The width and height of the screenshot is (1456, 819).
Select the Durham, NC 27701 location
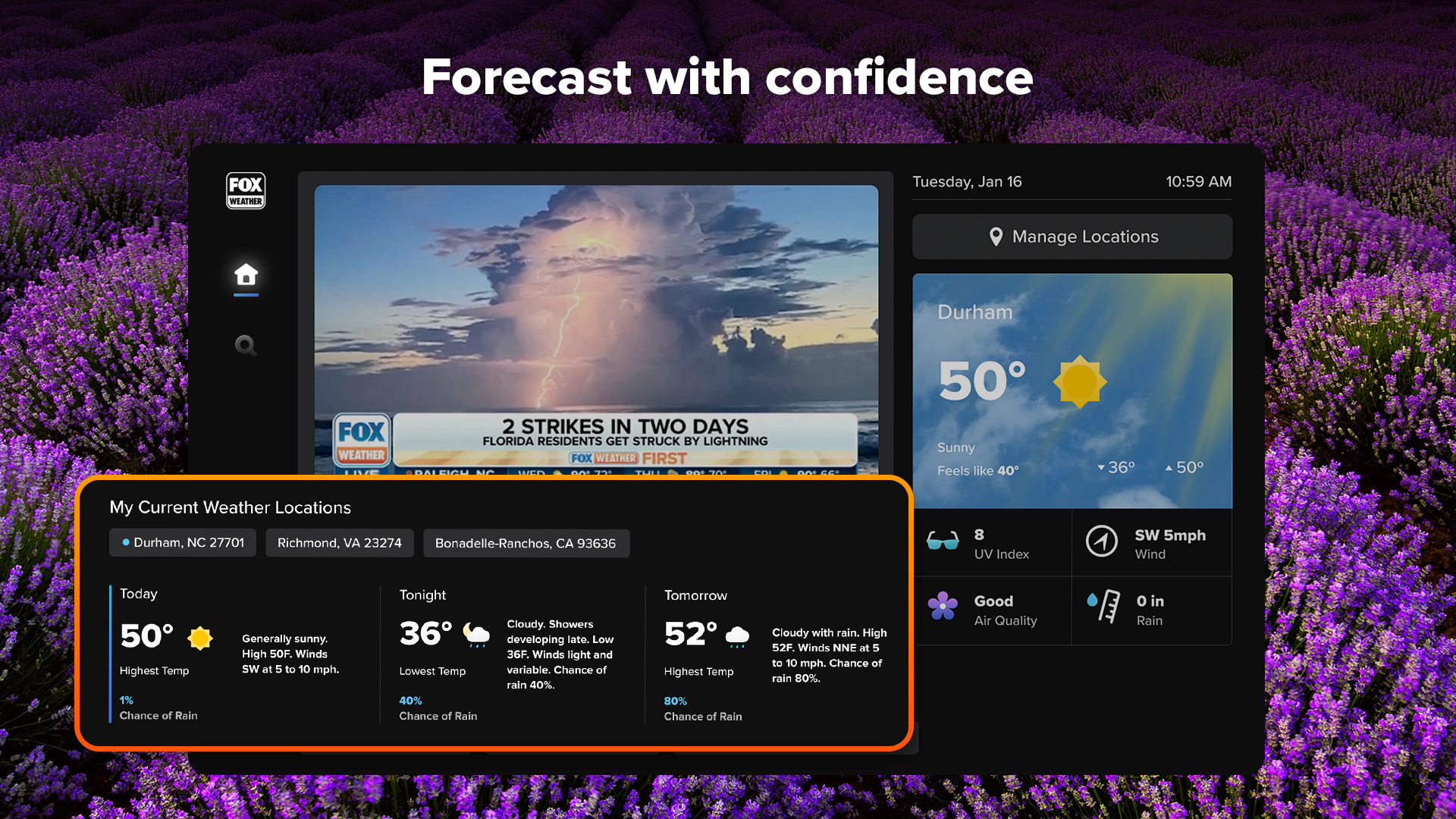click(x=183, y=543)
